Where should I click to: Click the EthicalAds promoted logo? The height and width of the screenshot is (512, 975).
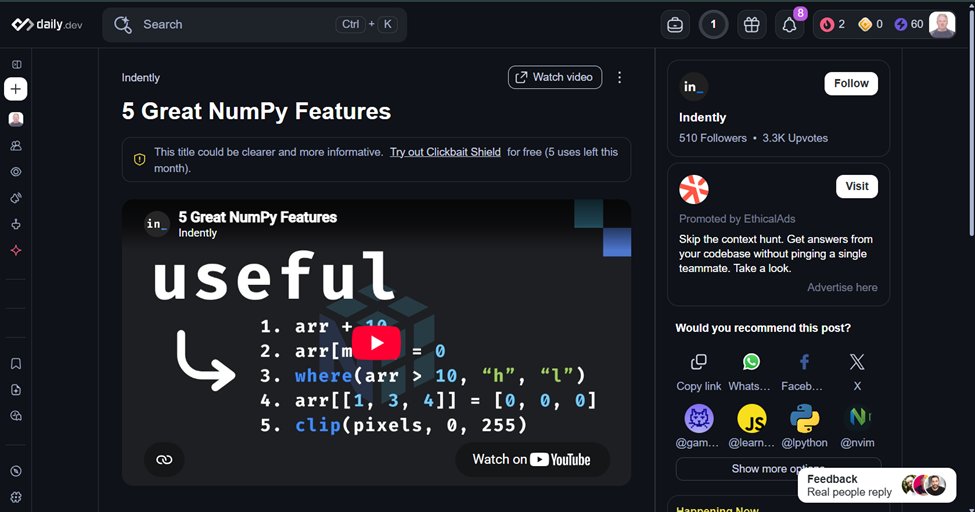[693, 189]
